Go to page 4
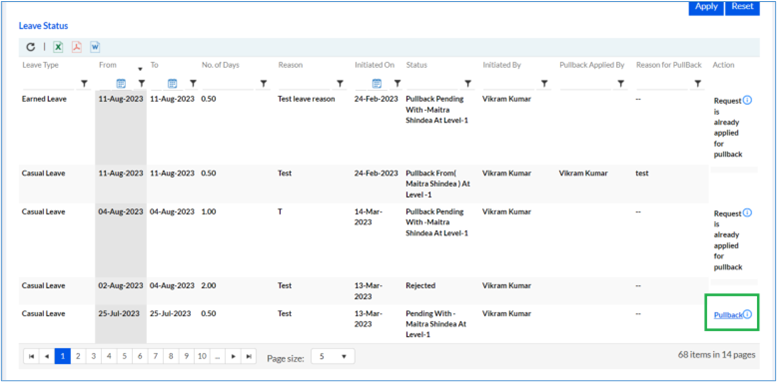This screenshot has height=382, width=777. [x=109, y=356]
